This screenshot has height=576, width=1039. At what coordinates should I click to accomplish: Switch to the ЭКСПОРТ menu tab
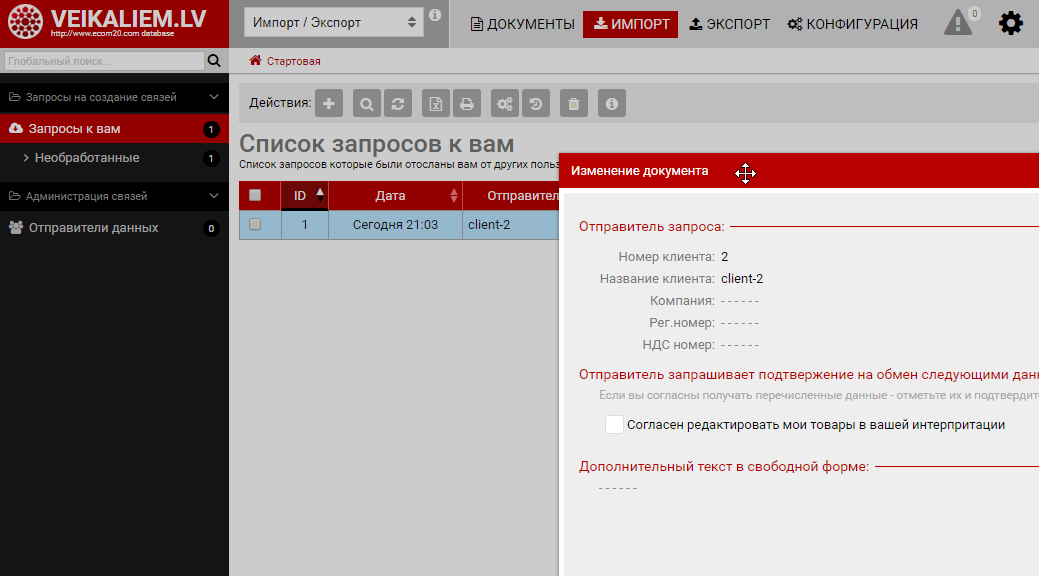[730, 24]
